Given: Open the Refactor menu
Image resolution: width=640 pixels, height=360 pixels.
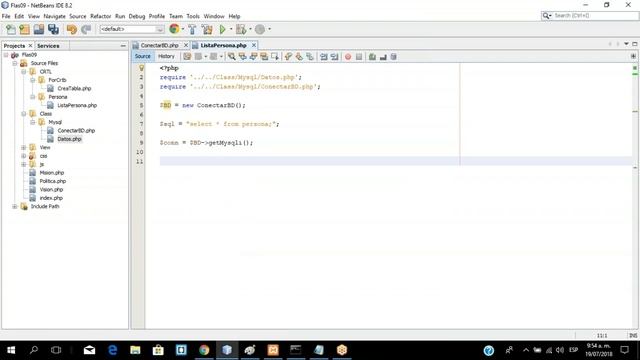Looking at the screenshot, I should pyautogui.click(x=100, y=16).
